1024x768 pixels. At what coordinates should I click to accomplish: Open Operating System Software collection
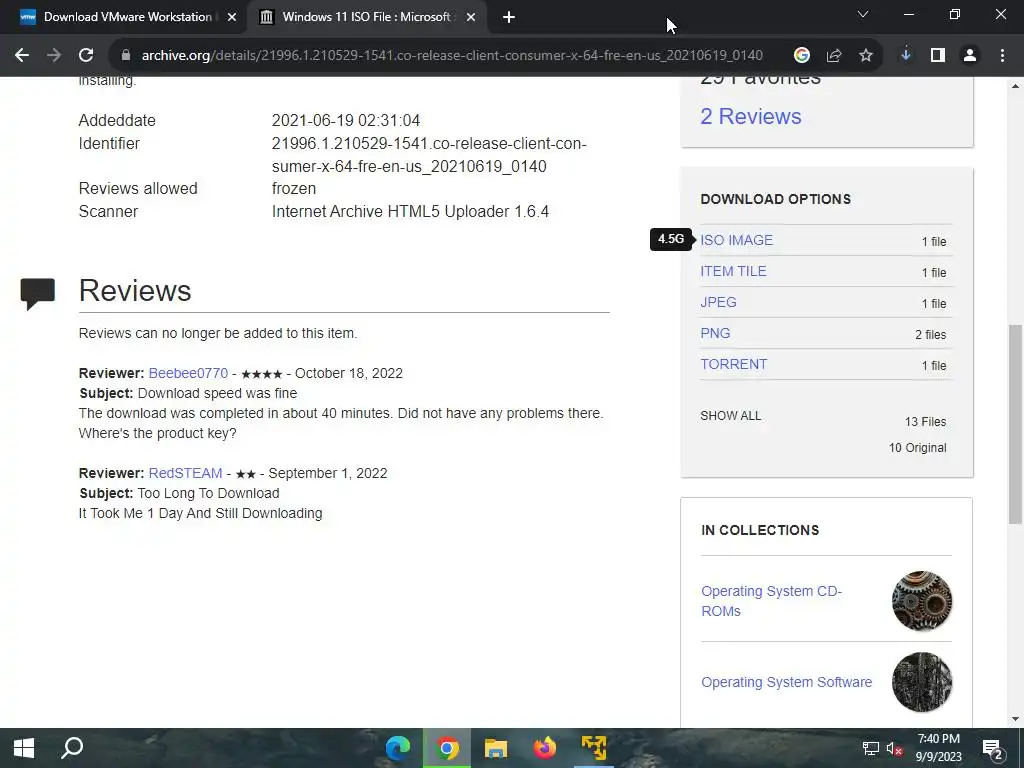pyautogui.click(x=786, y=682)
